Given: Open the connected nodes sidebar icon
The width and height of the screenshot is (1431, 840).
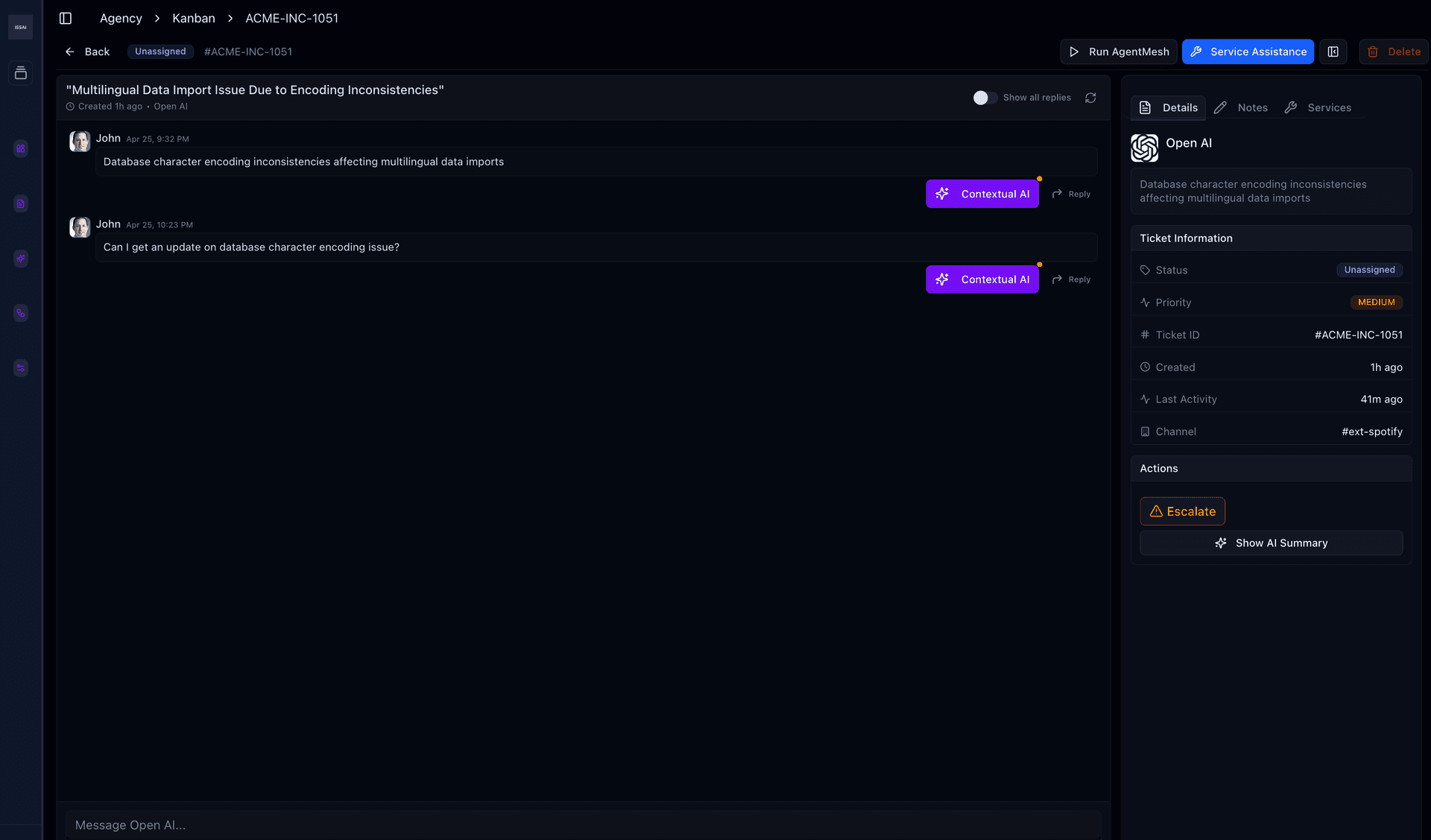Looking at the screenshot, I should click(21, 313).
